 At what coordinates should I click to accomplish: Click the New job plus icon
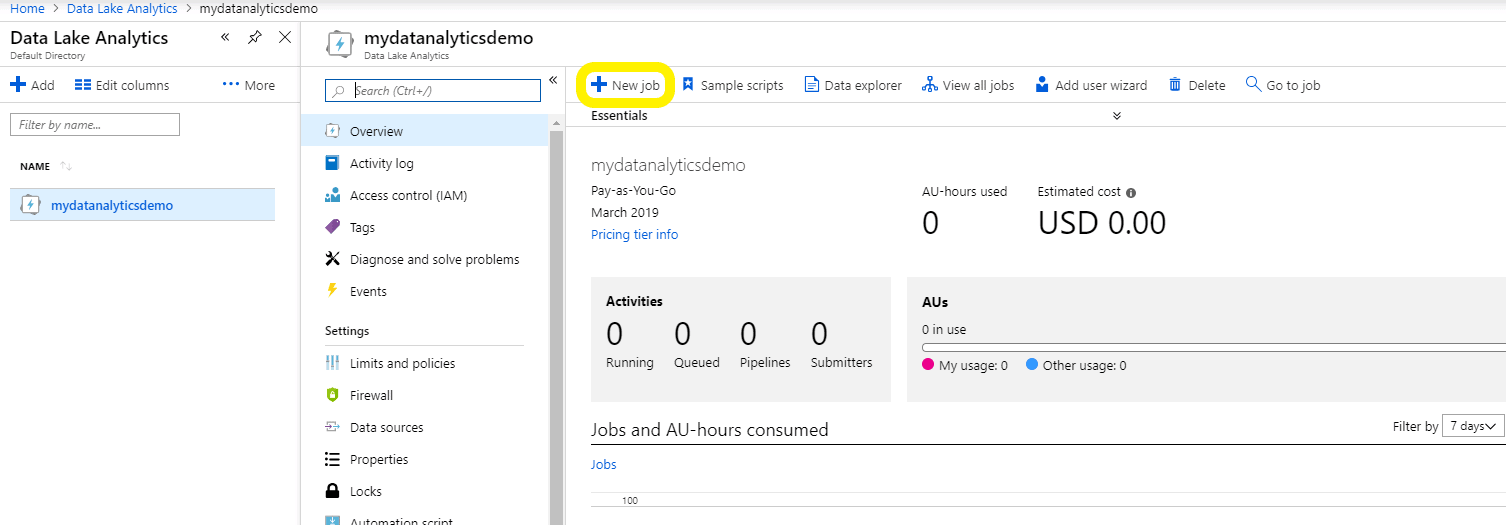tap(599, 85)
